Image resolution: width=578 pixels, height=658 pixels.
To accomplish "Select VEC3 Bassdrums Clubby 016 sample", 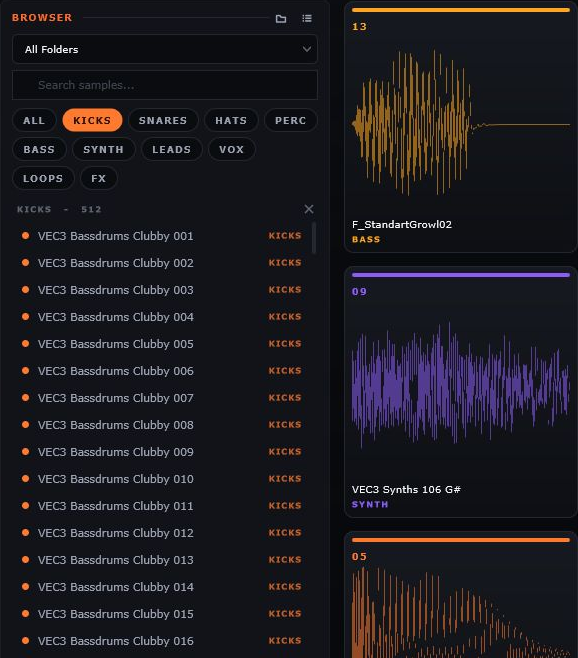I will tap(162, 641).
